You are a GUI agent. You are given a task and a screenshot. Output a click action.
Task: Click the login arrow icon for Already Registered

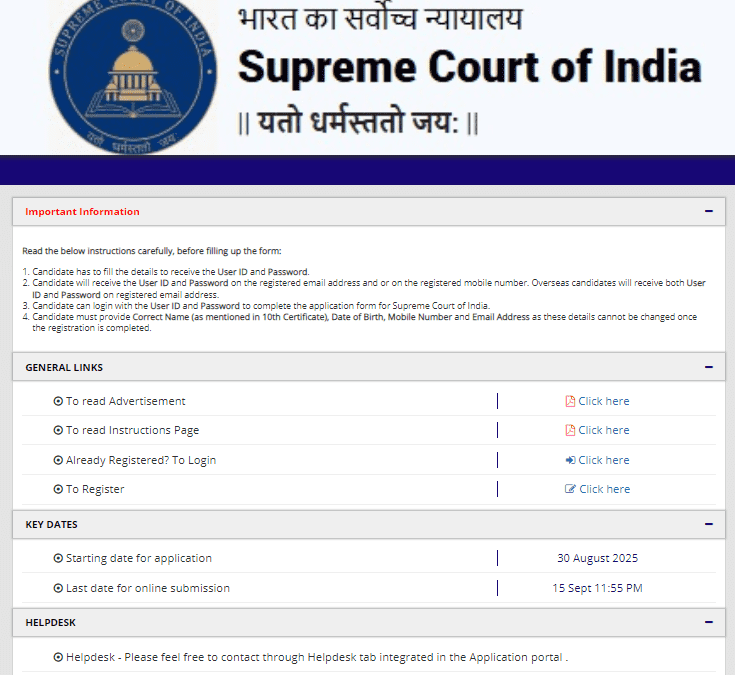pos(570,460)
